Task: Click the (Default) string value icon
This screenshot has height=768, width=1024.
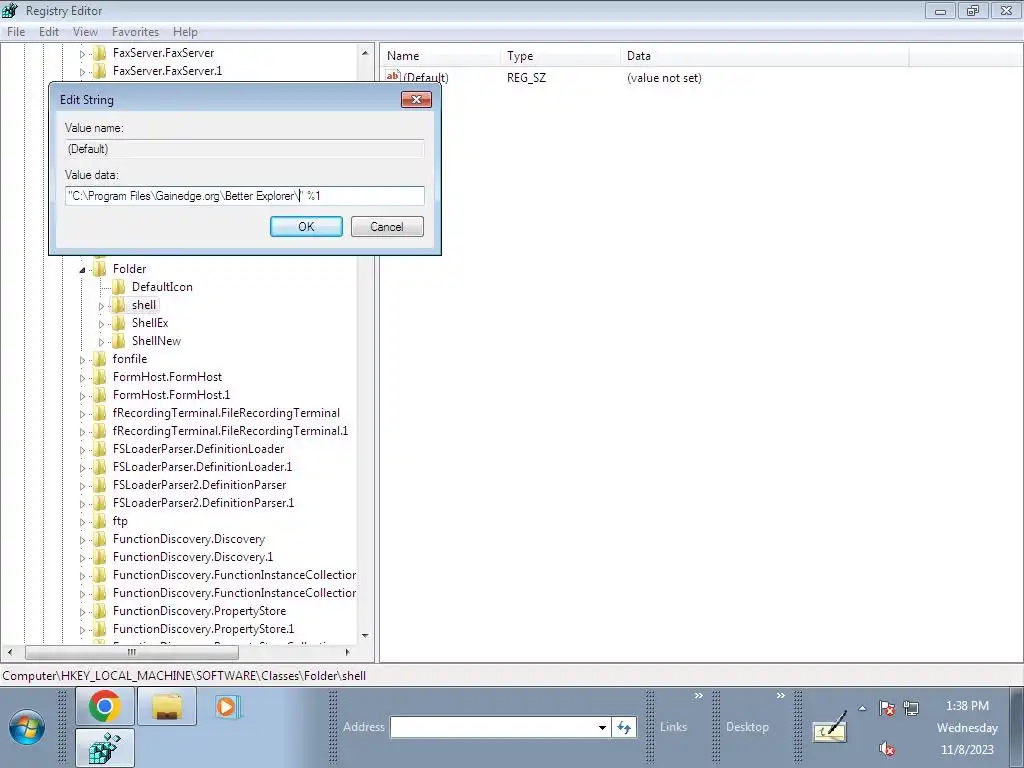Action: [x=392, y=76]
